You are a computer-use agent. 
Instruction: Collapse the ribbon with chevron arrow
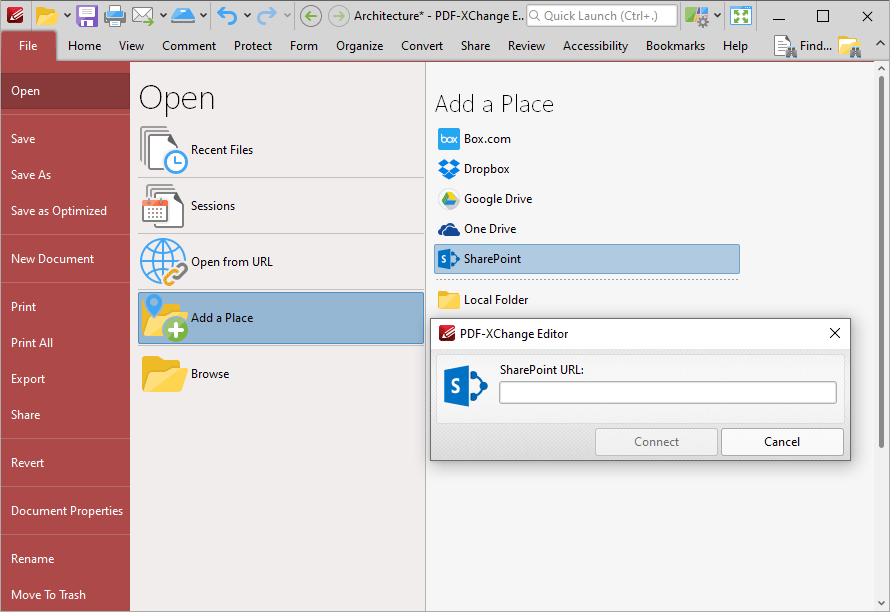point(880,43)
